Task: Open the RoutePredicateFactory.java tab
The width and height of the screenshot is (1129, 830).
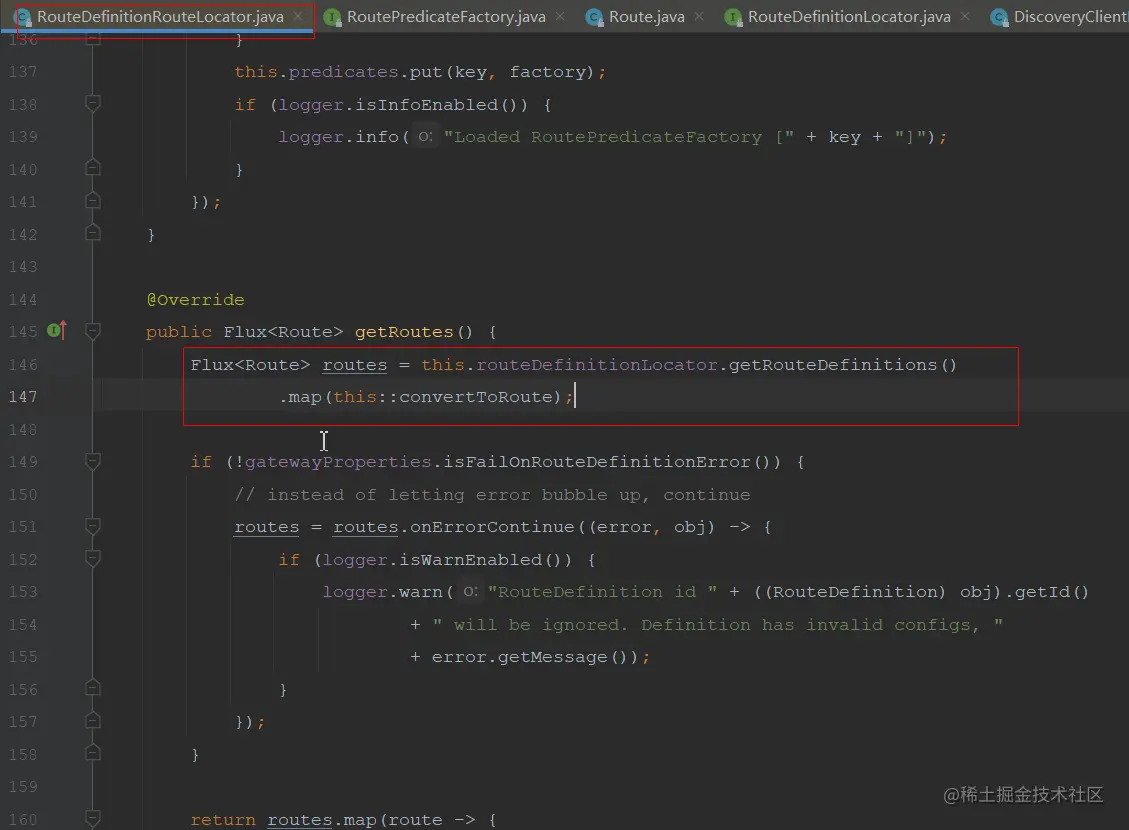Action: tap(446, 17)
